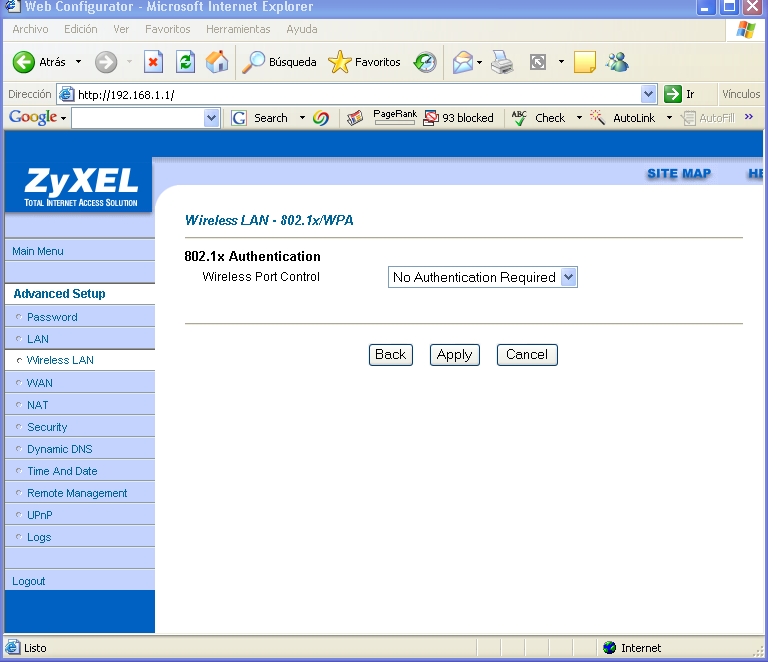Viewport: 768px width, 662px height.
Task: Open the Google logo menu arrow
Action: (64, 118)
